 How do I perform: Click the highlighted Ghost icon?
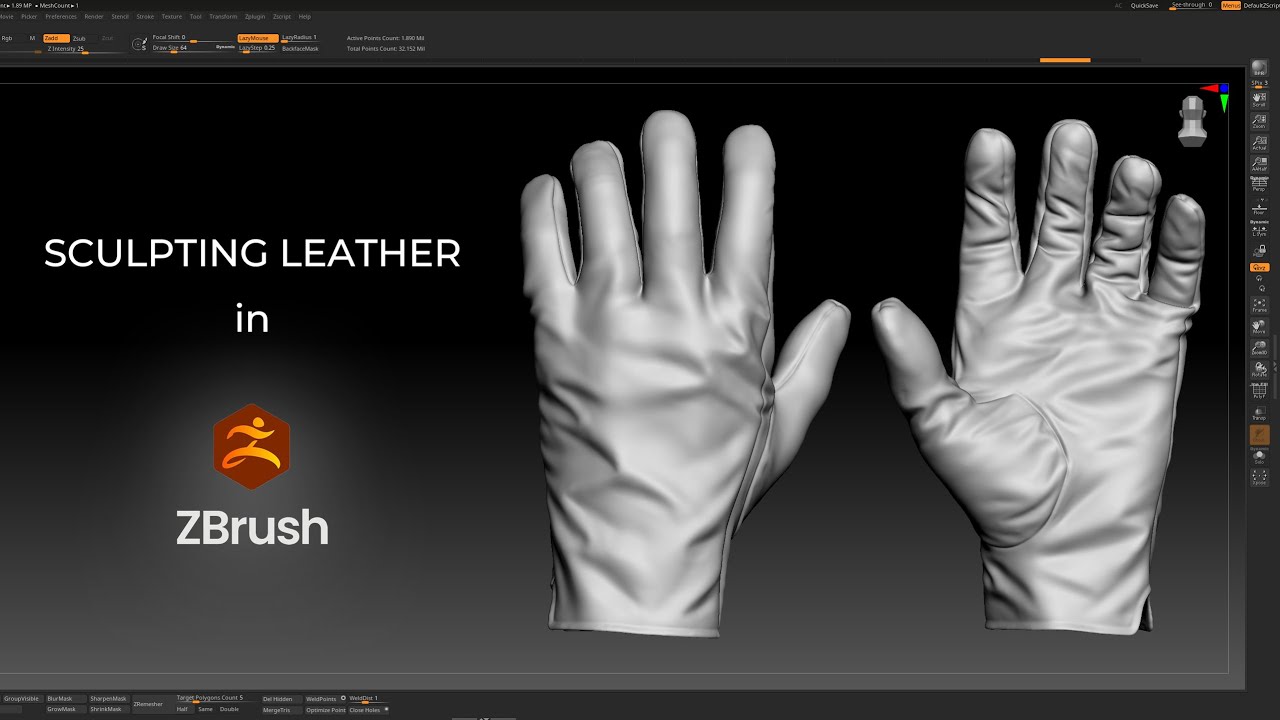[1259, 435]
